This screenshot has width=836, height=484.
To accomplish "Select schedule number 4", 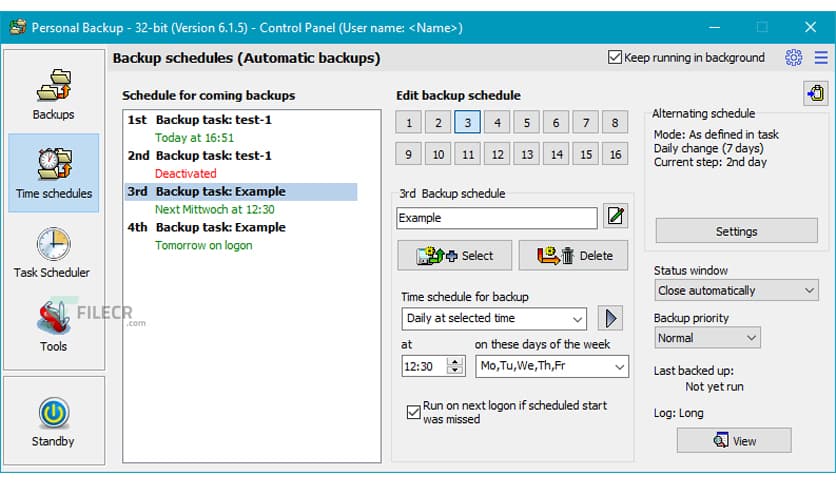I will point(497,123).
